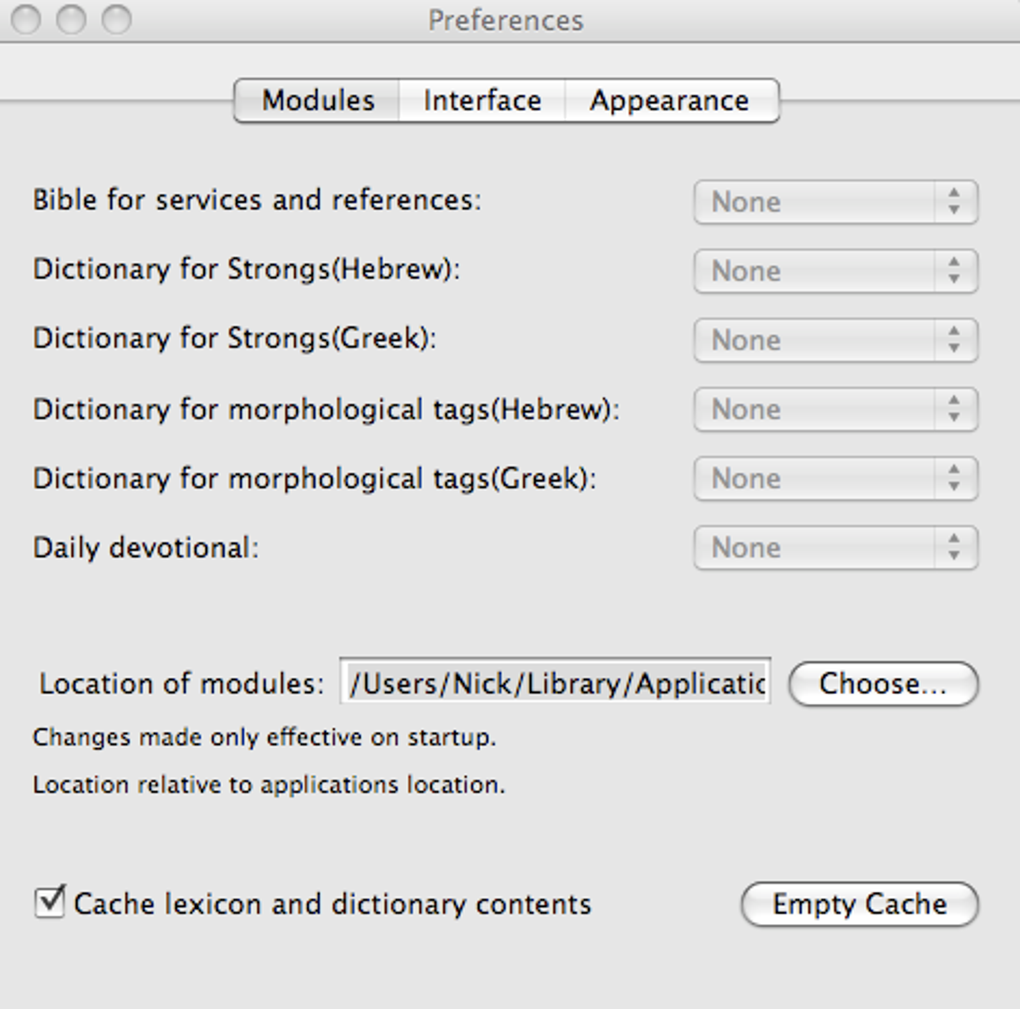Close the Preferences window
1020x1009 pixels.
(x=26, y=19)
